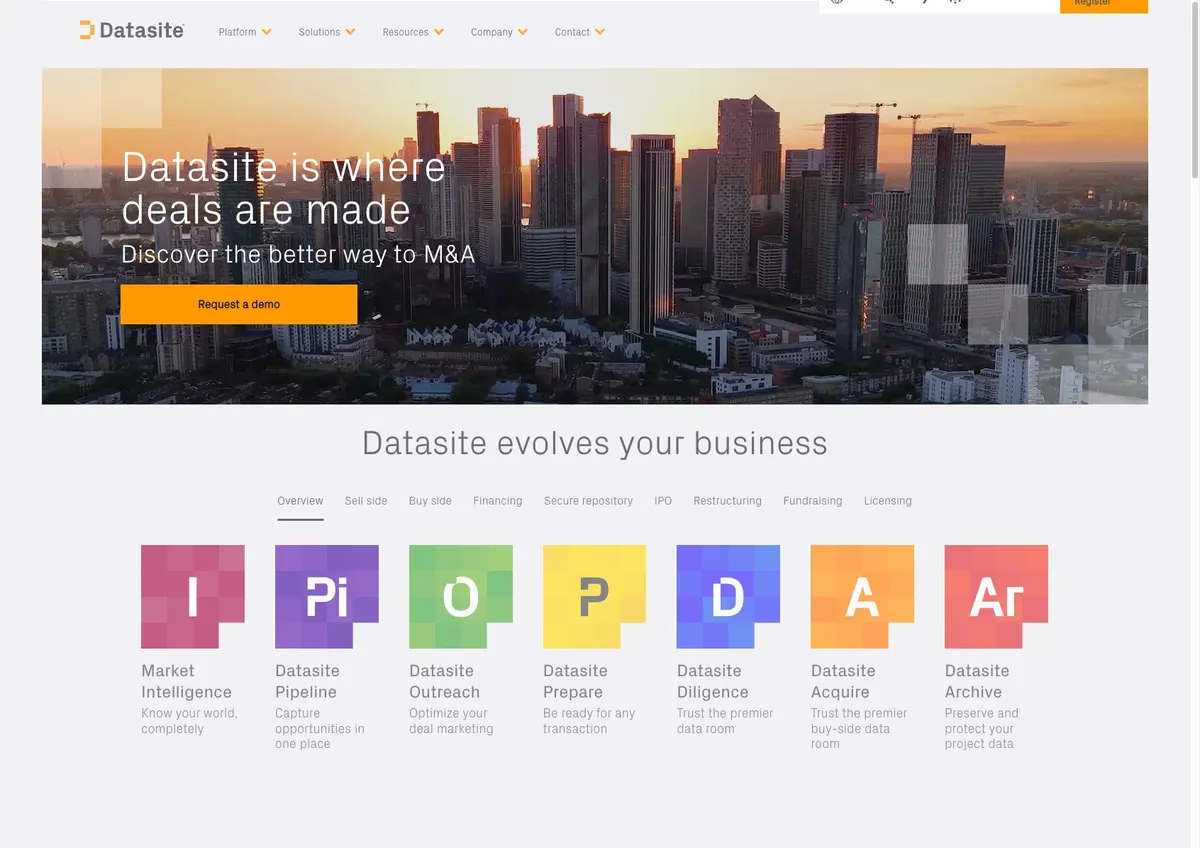The height and width of the screenshot is (848, 1200).
Task: Click 'Capture opportunities in one place' text
Action: point(320,729)
